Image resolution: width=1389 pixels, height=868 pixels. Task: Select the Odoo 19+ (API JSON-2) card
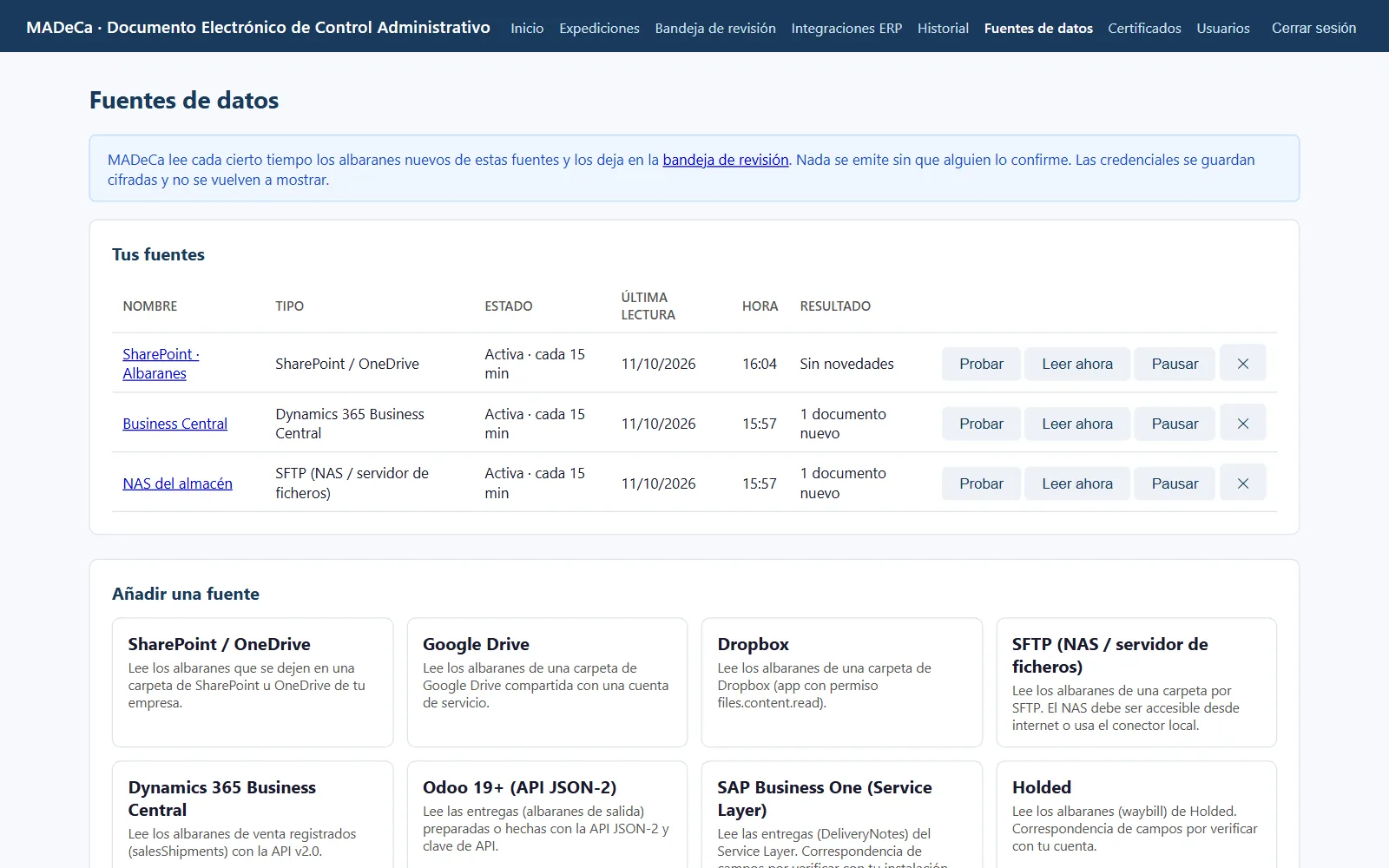tap(547, 815)
